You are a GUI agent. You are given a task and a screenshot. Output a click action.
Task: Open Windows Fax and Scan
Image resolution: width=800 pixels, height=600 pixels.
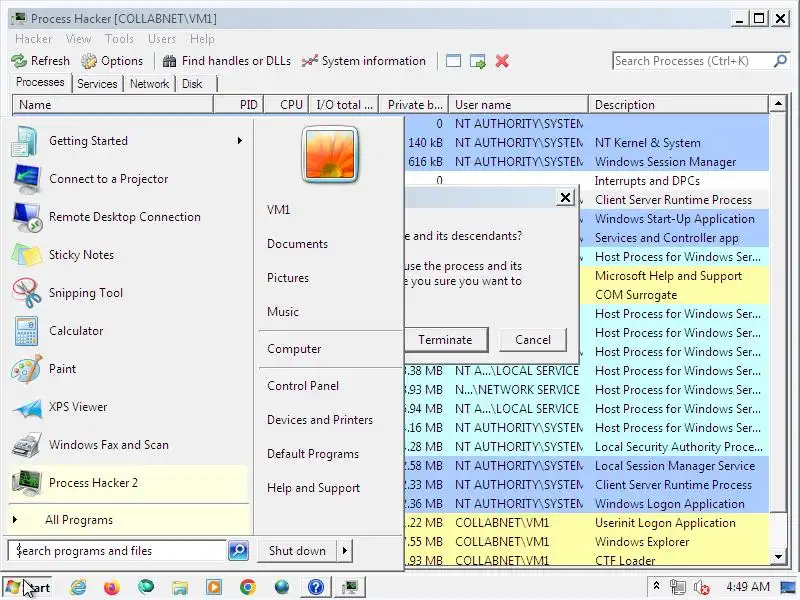(128, 445)
